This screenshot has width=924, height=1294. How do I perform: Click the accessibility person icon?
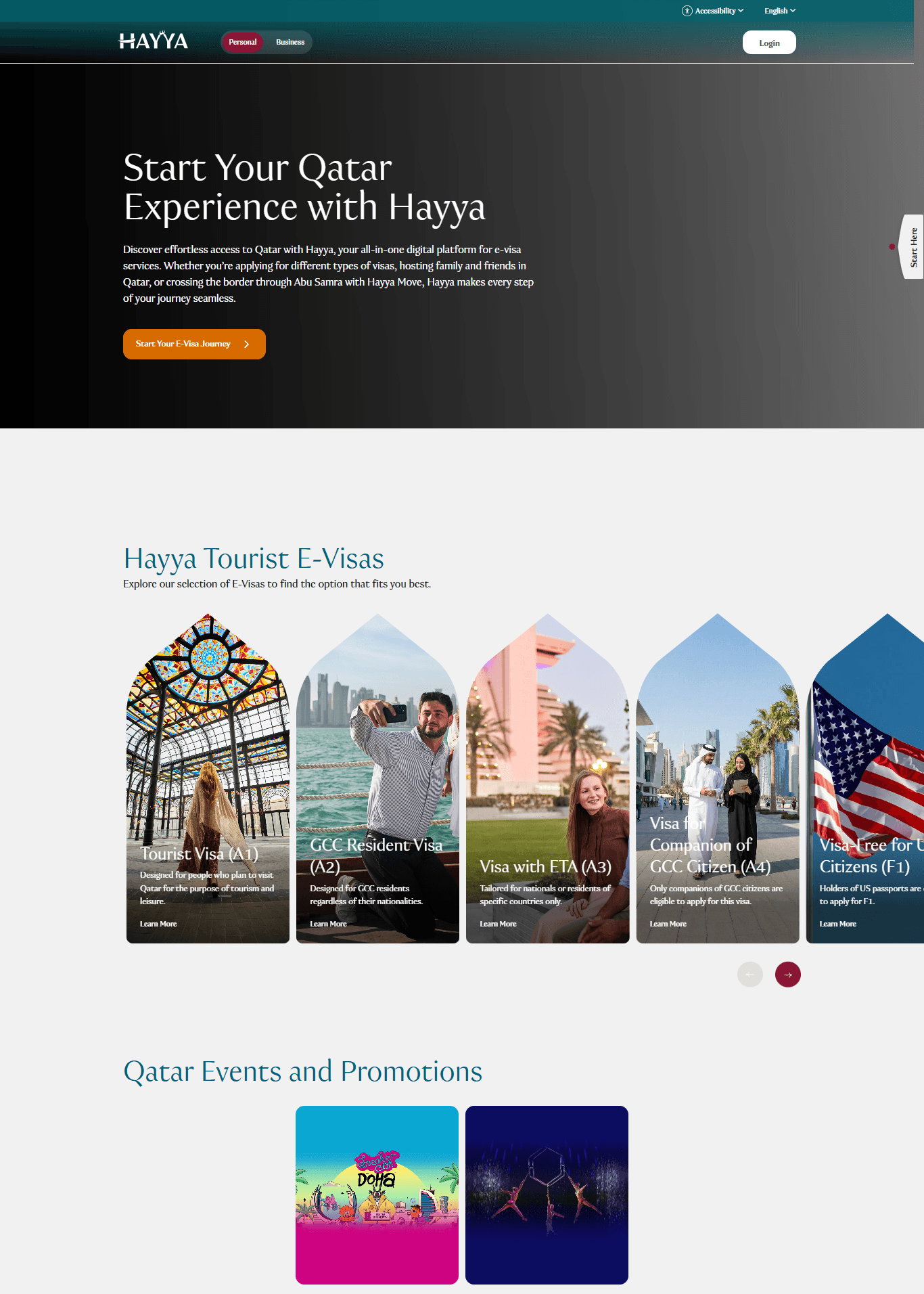point(687,11)
